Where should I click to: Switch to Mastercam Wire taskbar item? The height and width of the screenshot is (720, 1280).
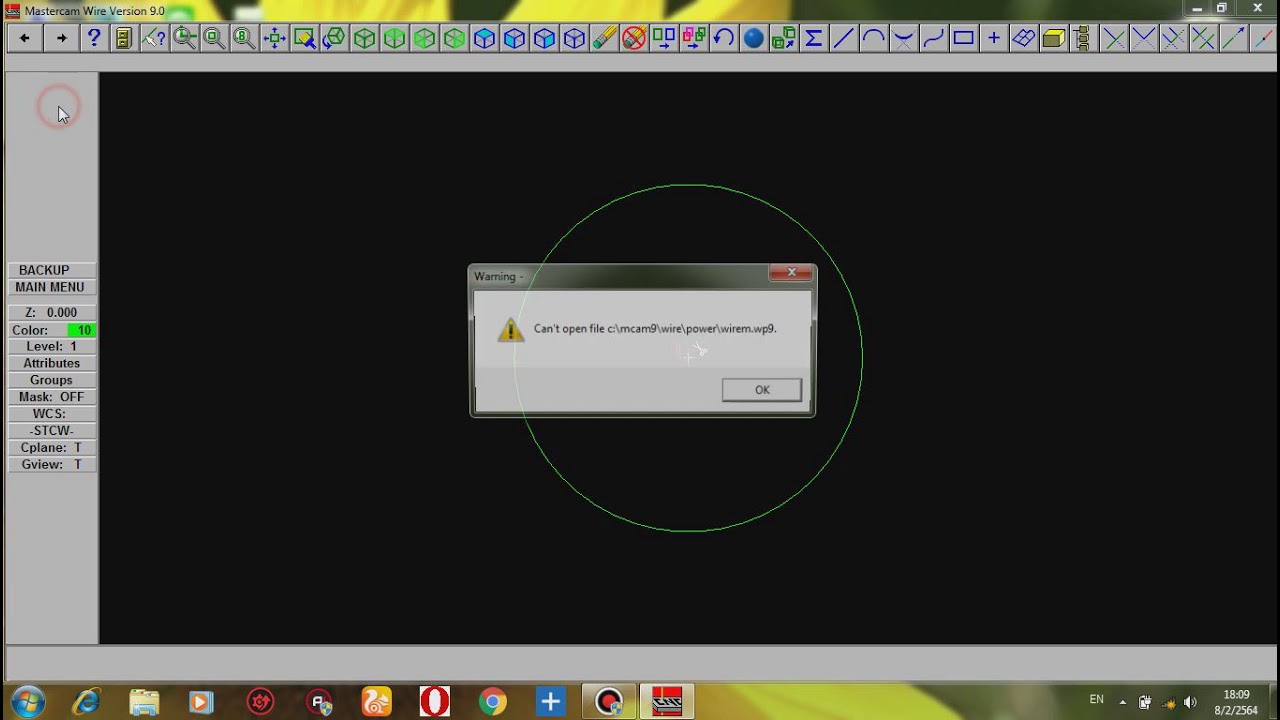tap(667, 702)
